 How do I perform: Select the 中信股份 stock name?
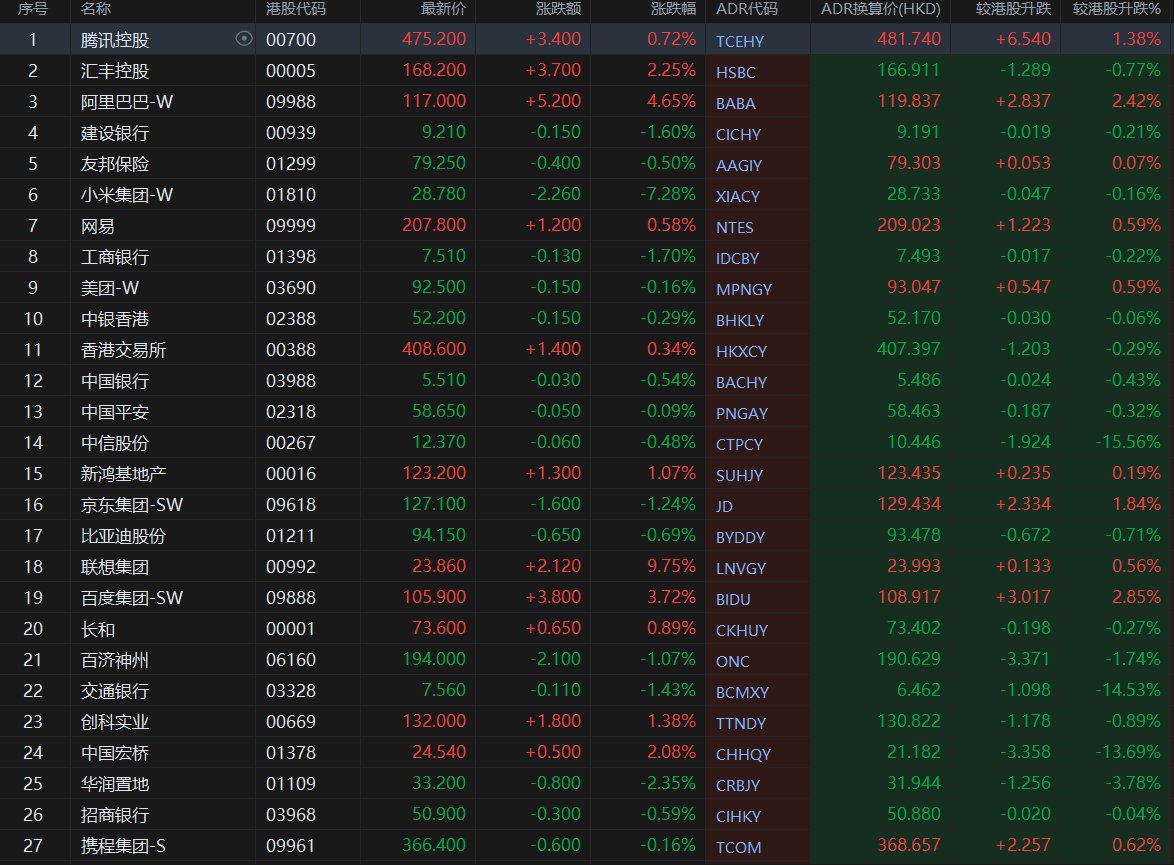tap(115, 443)
